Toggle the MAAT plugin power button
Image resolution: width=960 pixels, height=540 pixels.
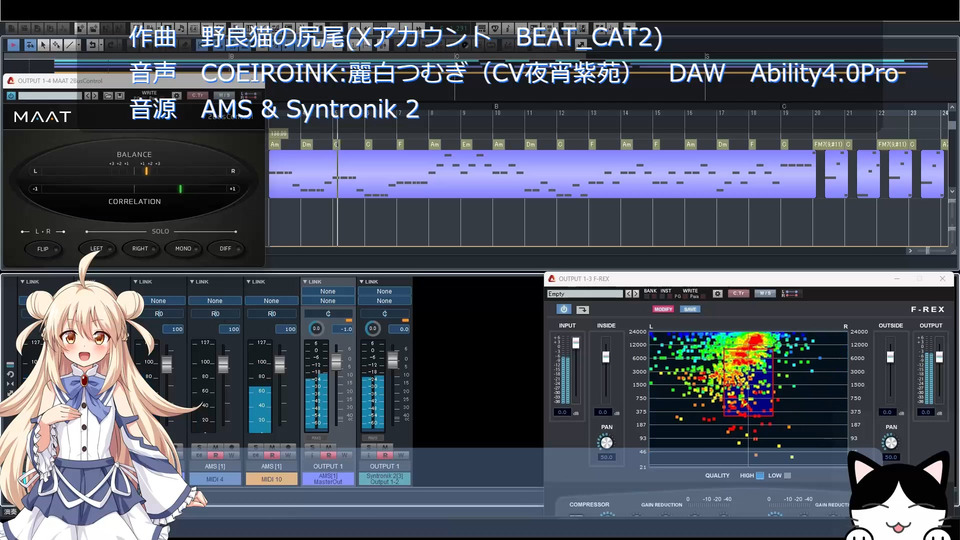click(x=11, y=96)
